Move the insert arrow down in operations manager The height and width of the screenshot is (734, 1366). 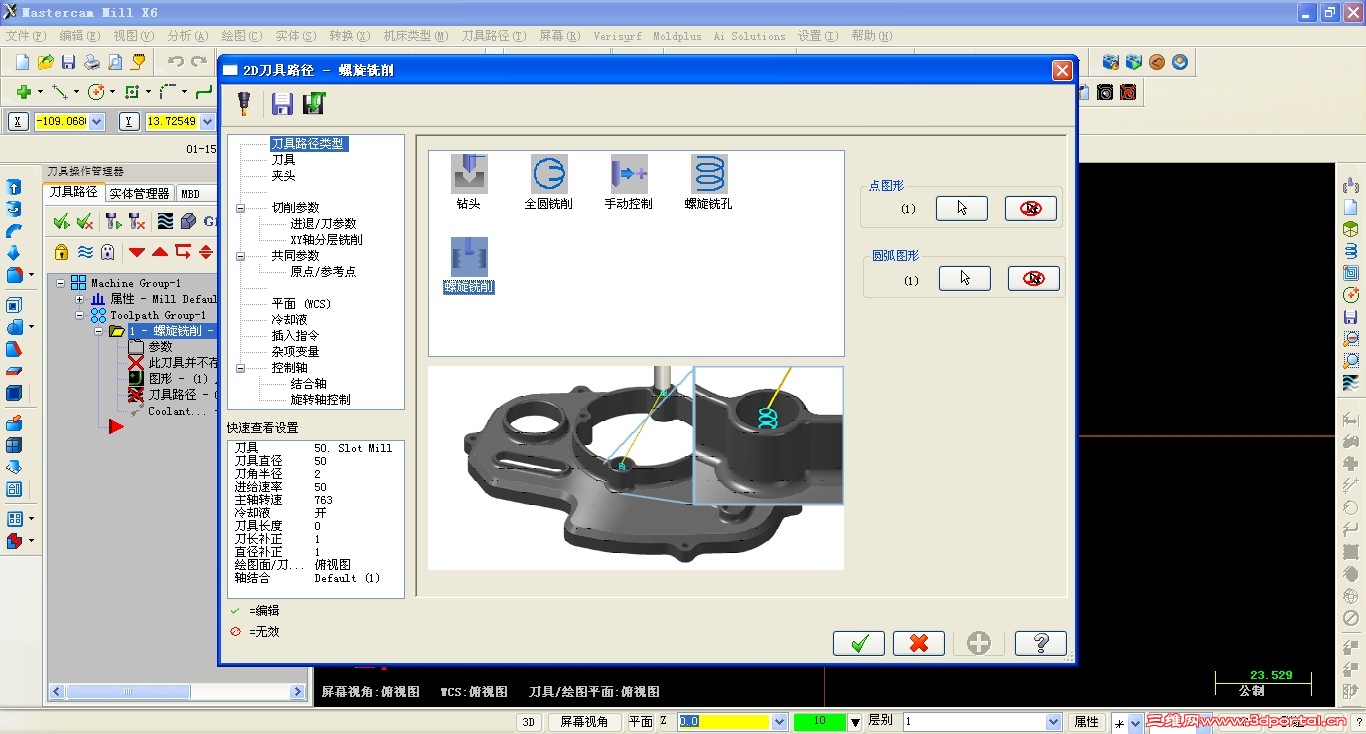point(137,252)
